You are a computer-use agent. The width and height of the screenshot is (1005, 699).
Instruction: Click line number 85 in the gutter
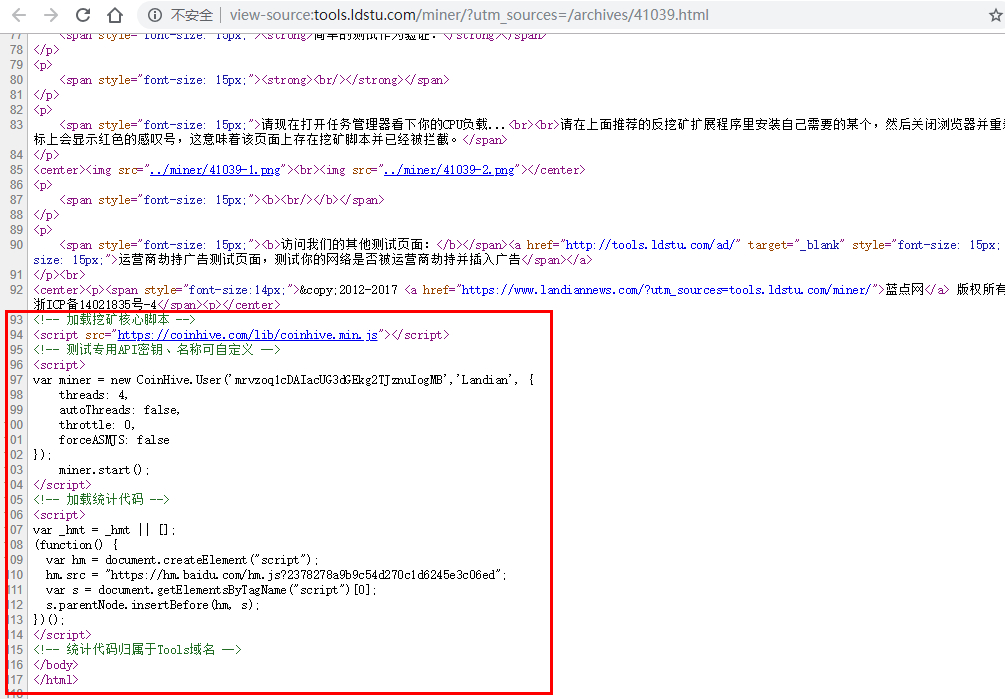16,170
